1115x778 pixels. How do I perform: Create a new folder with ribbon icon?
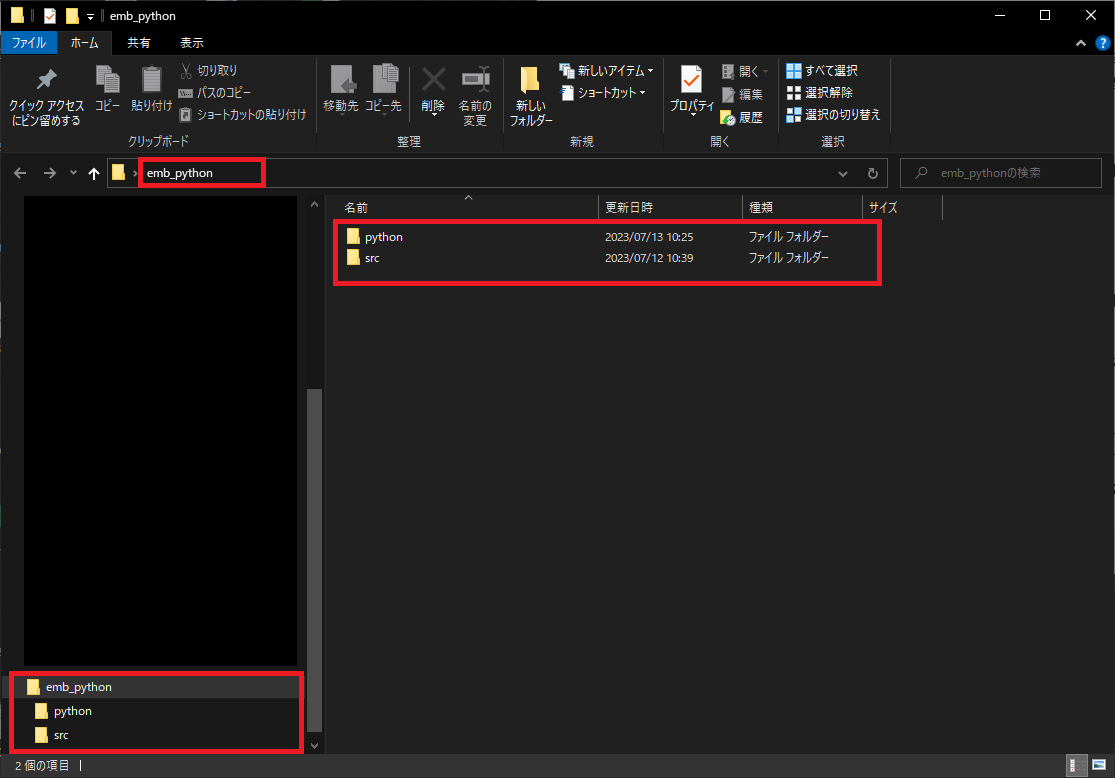pos(530,81)
